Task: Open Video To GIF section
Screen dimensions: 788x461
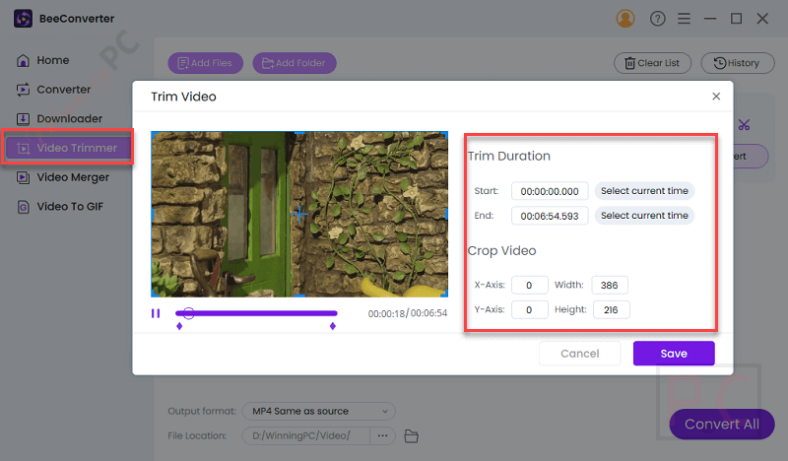Action: pos(59,207)
